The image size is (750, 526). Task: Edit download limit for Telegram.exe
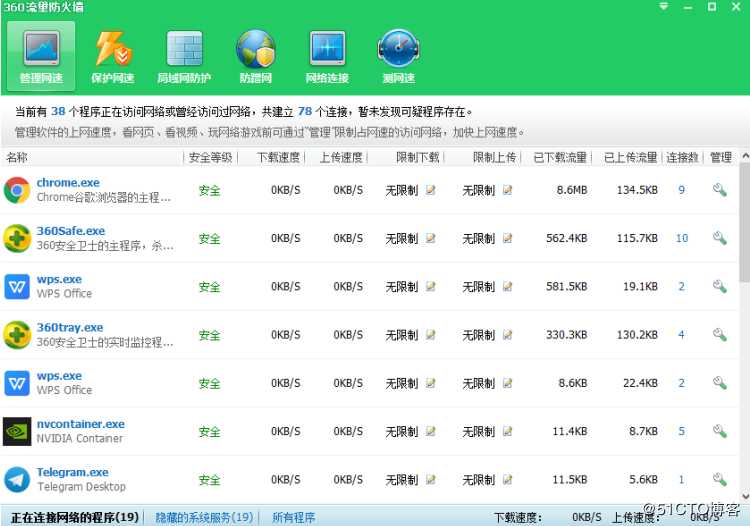(x=430, y=479)
